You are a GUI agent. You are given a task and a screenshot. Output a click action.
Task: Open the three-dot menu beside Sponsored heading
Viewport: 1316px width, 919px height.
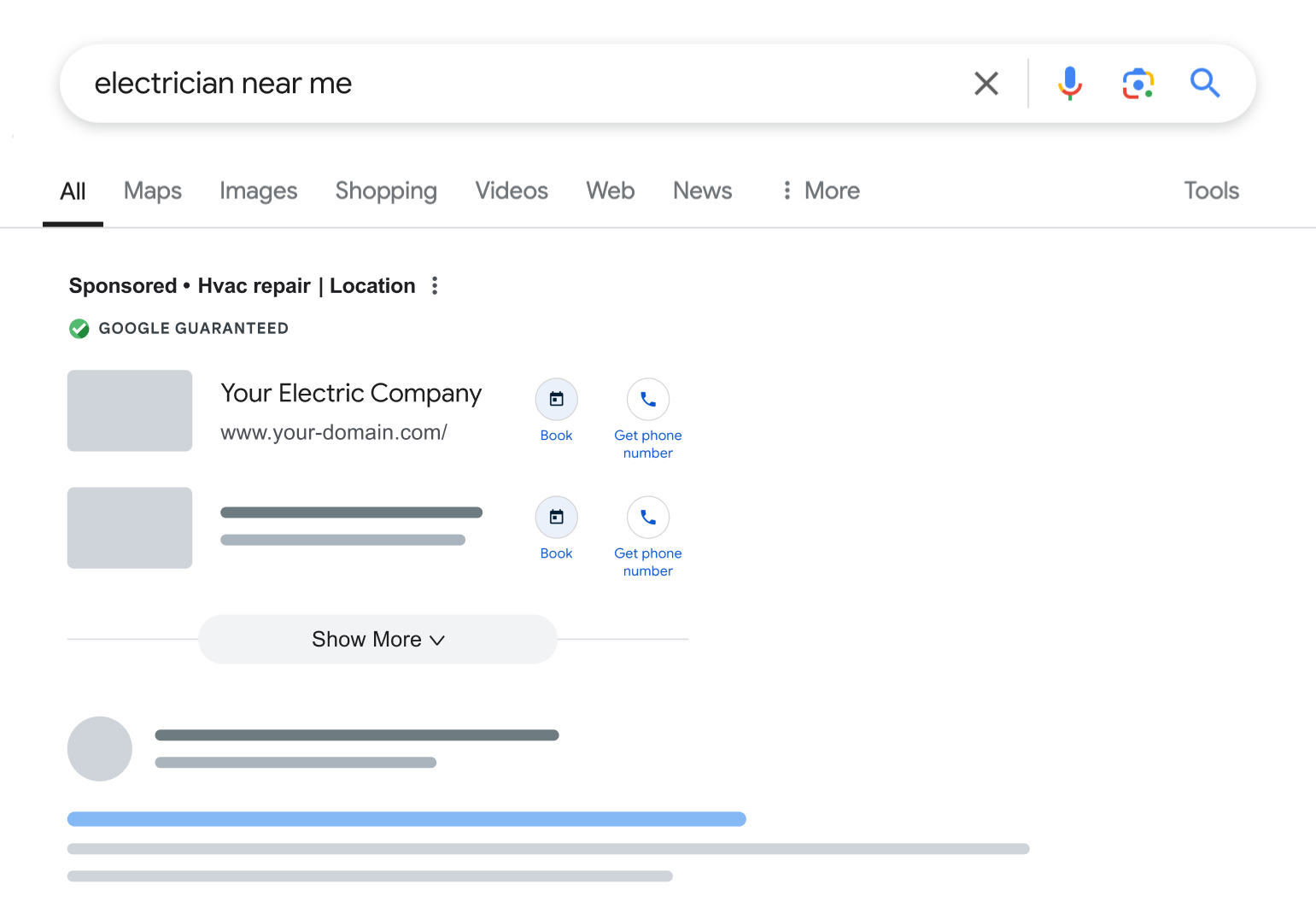pos(435,285)
